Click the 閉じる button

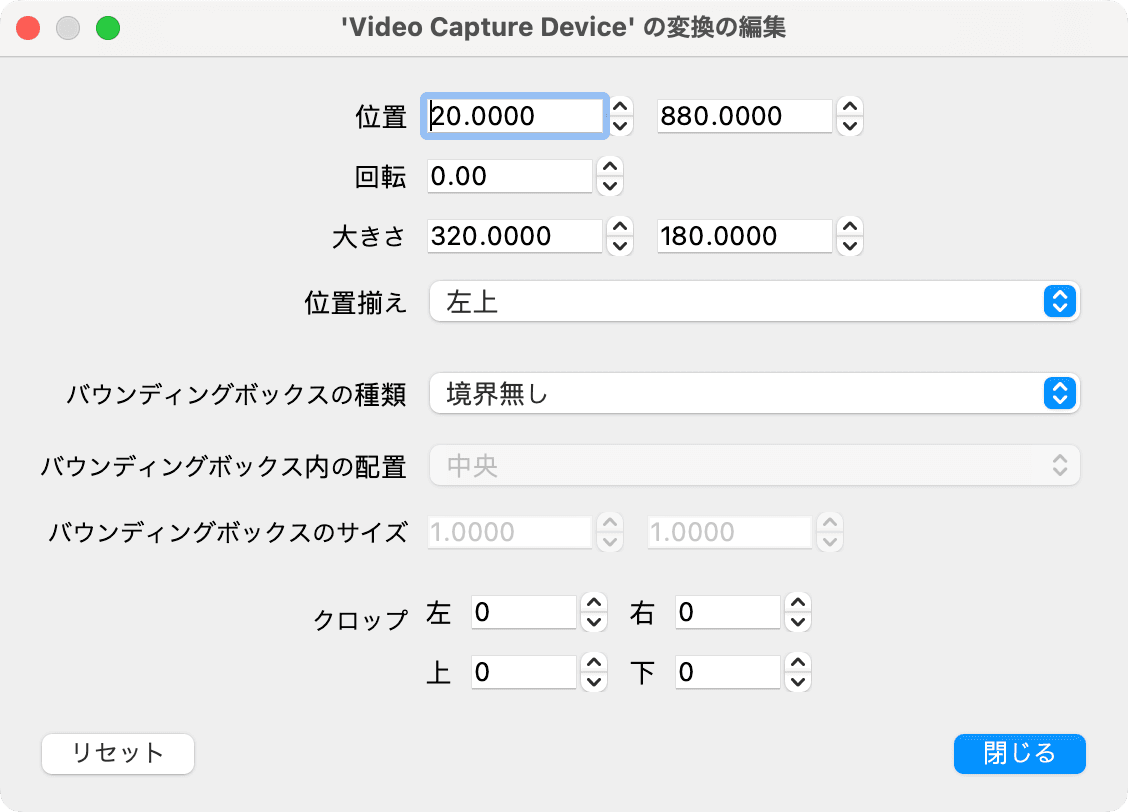pos(1019,754)
